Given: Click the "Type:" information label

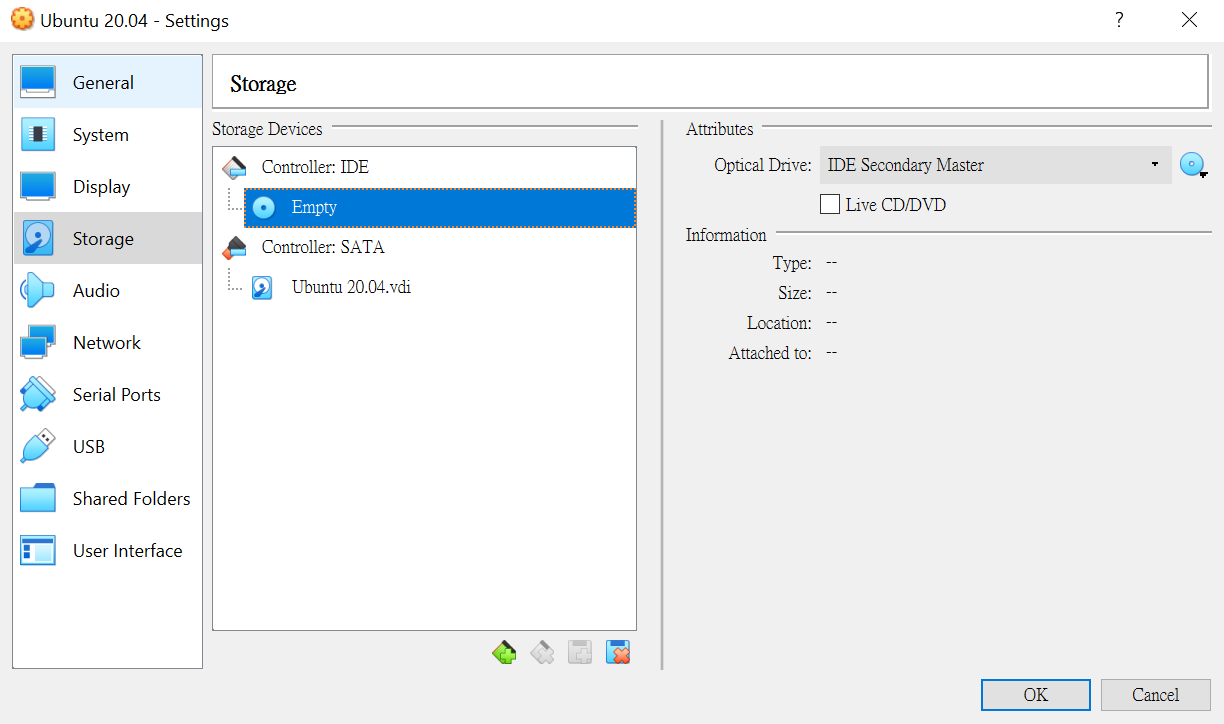Looking at the screenshot, I should (792, 263).
